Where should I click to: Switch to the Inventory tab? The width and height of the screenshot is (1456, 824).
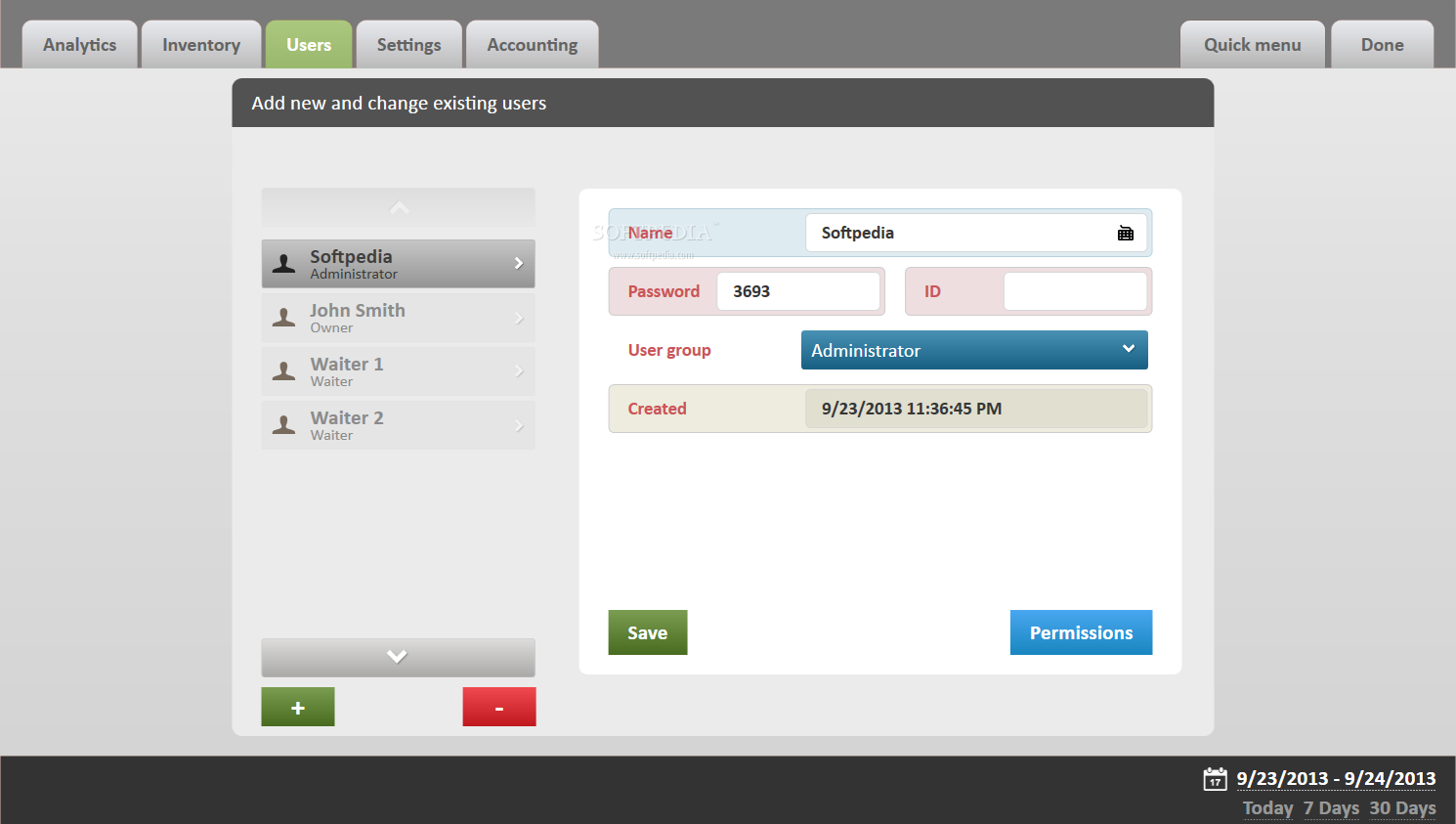pyautogui.click(x=201, y=45)
